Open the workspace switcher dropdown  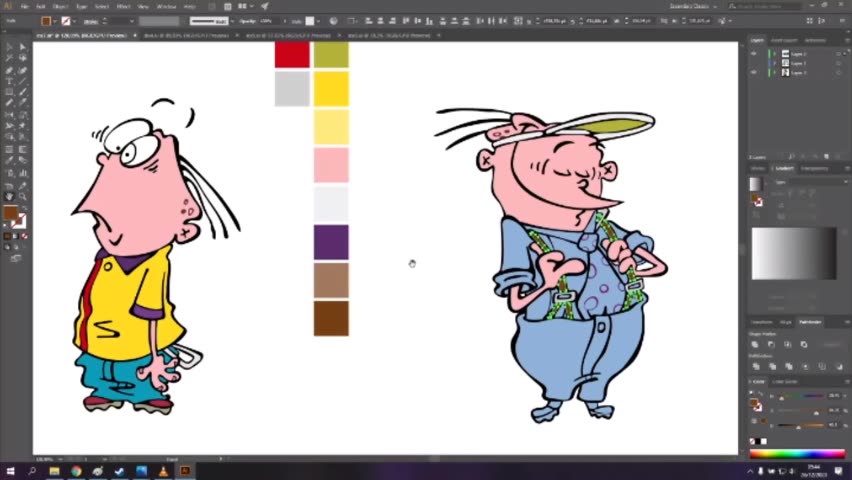(x=693, y=7)
